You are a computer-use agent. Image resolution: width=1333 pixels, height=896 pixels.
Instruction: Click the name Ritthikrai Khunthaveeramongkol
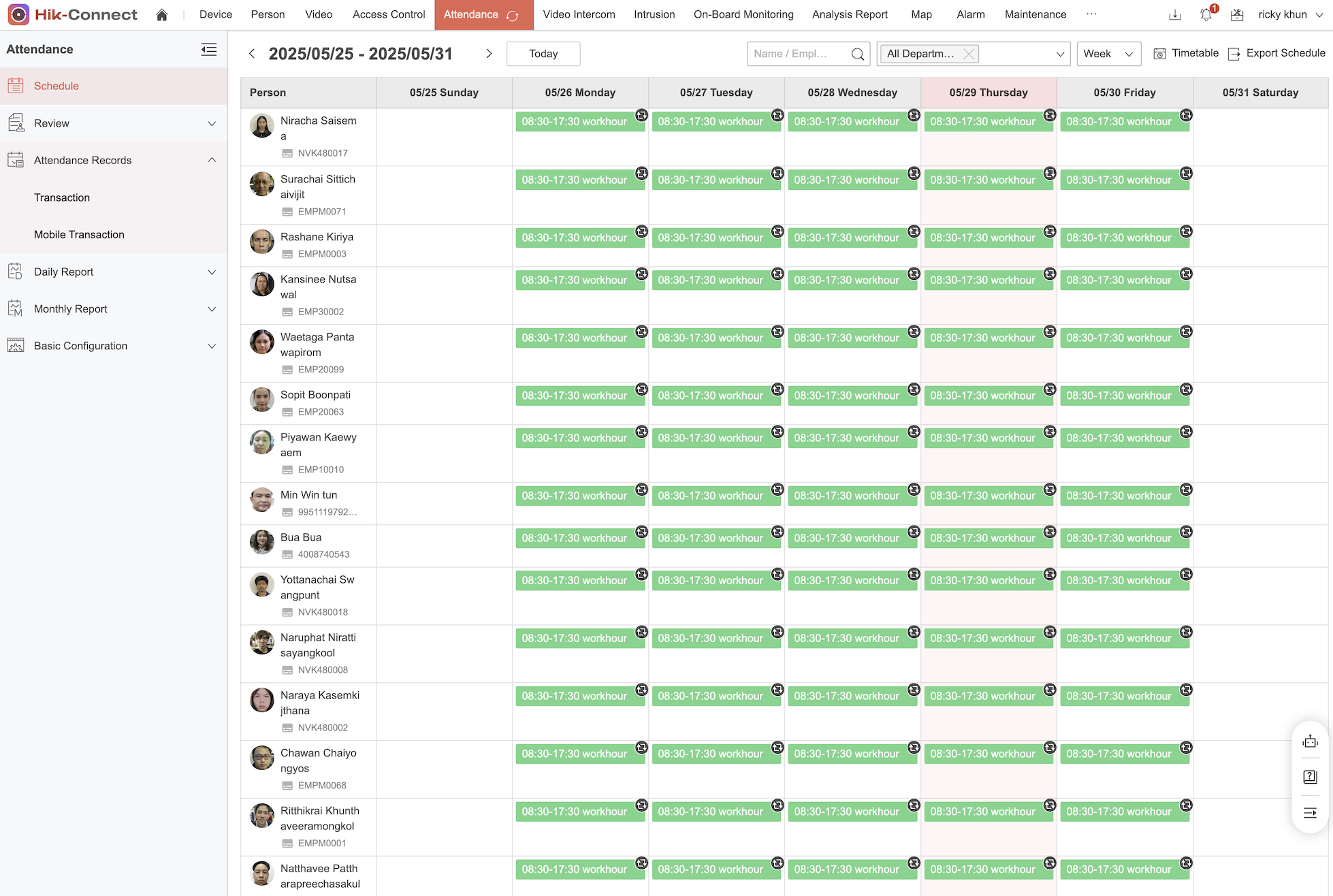click(320, 818)
